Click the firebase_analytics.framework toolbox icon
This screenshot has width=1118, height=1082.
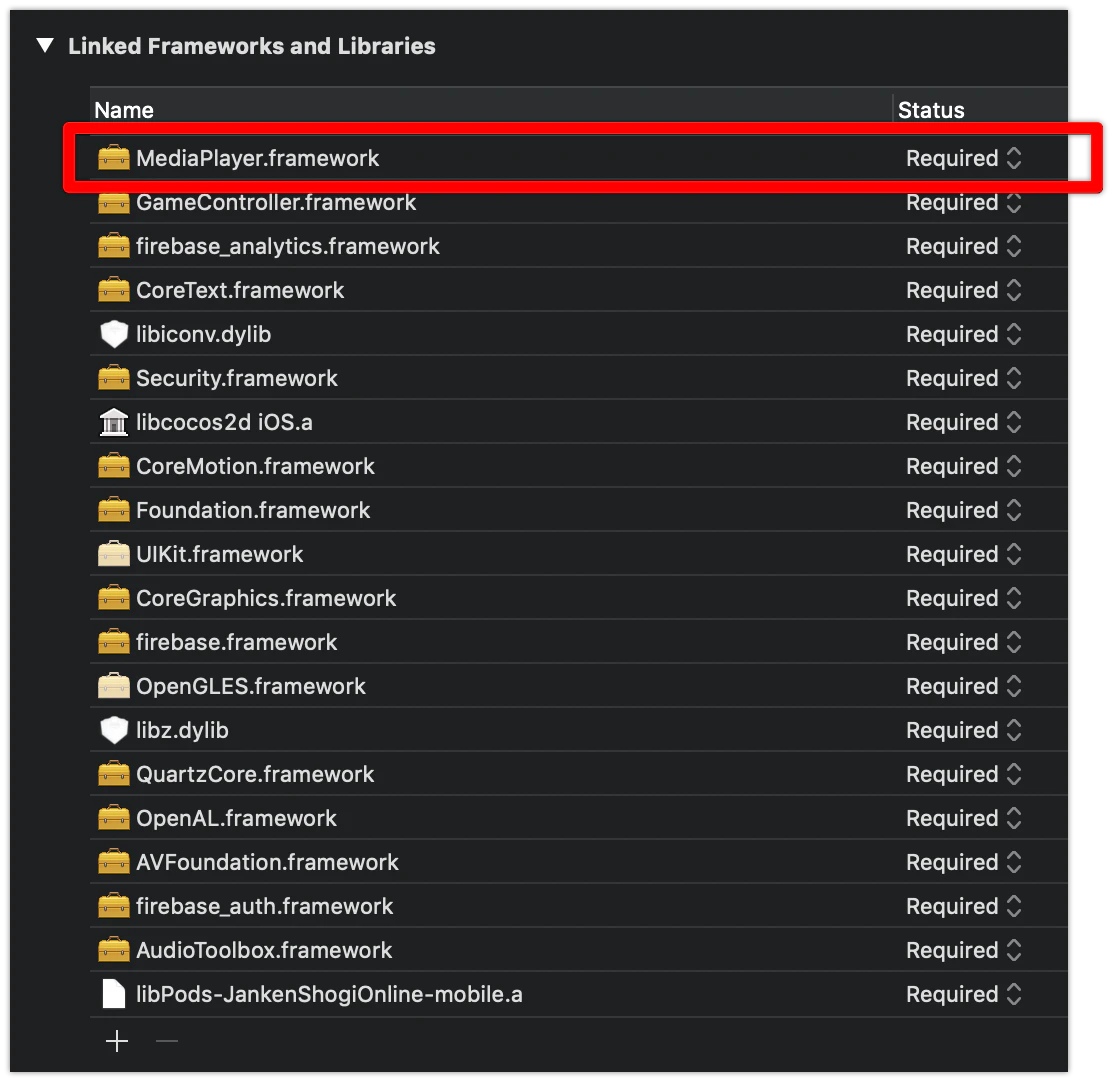point(113,247)
